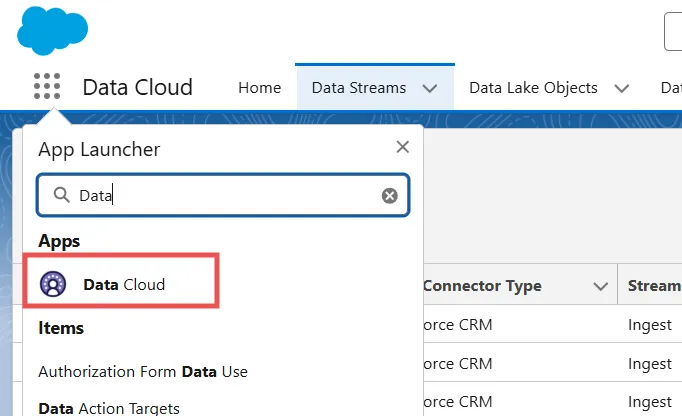
Task: Switch to the Home tab
Action: tap(259, 88)
